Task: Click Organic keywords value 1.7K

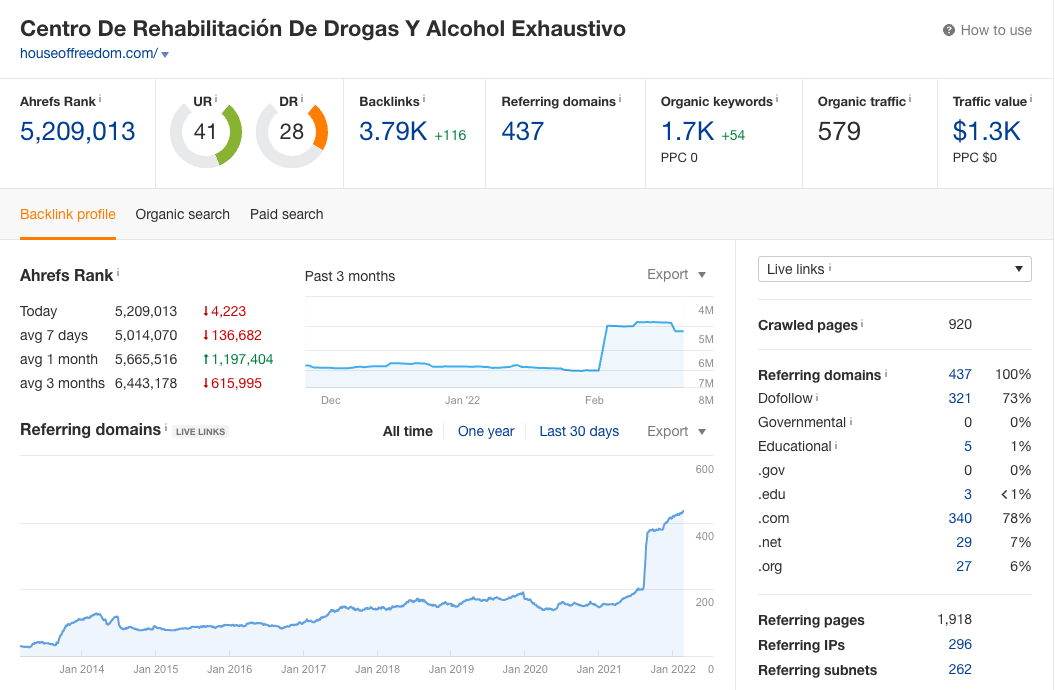Action: point(688,131)
